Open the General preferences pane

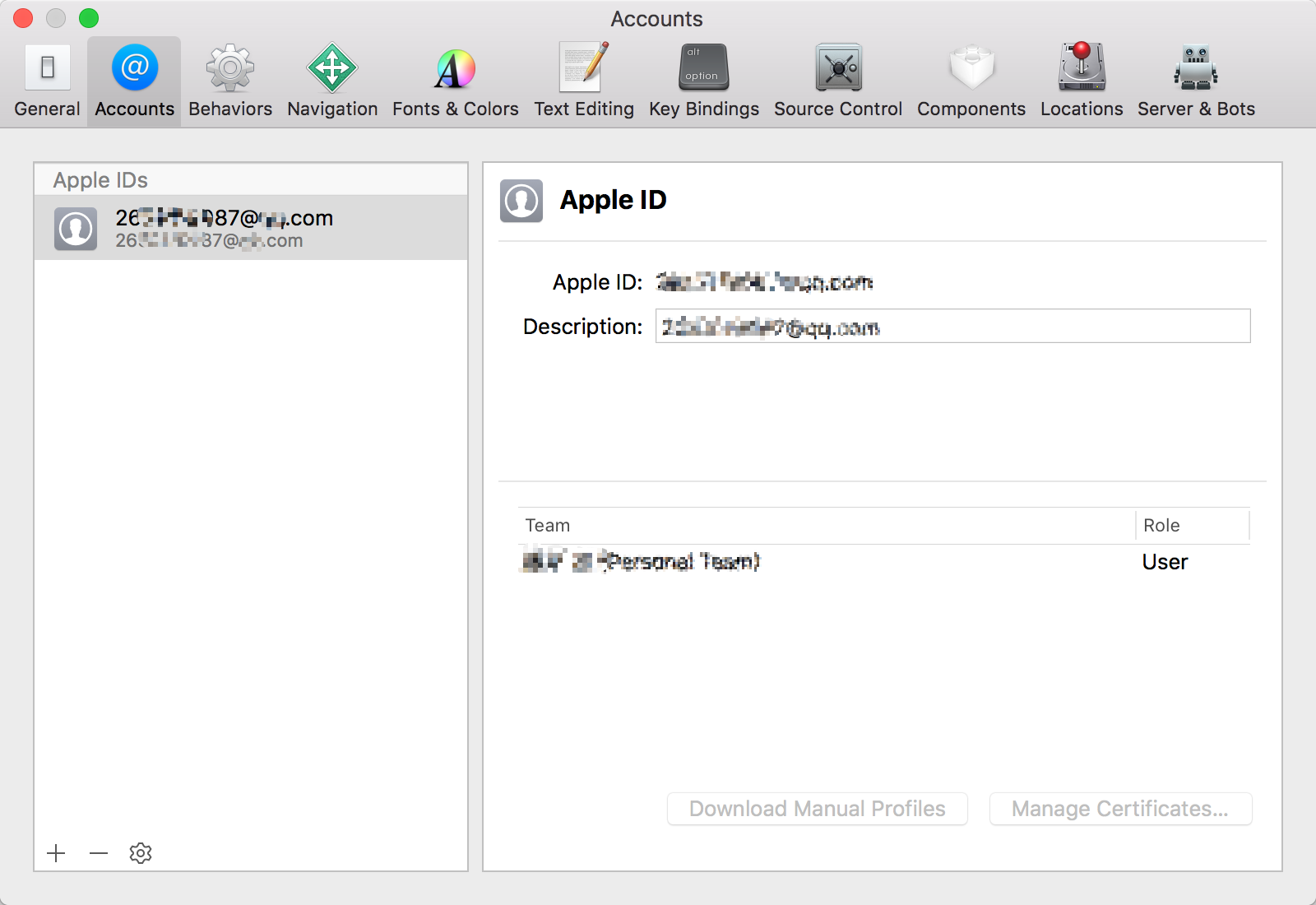pyautogui.click(x=47, y=81)
